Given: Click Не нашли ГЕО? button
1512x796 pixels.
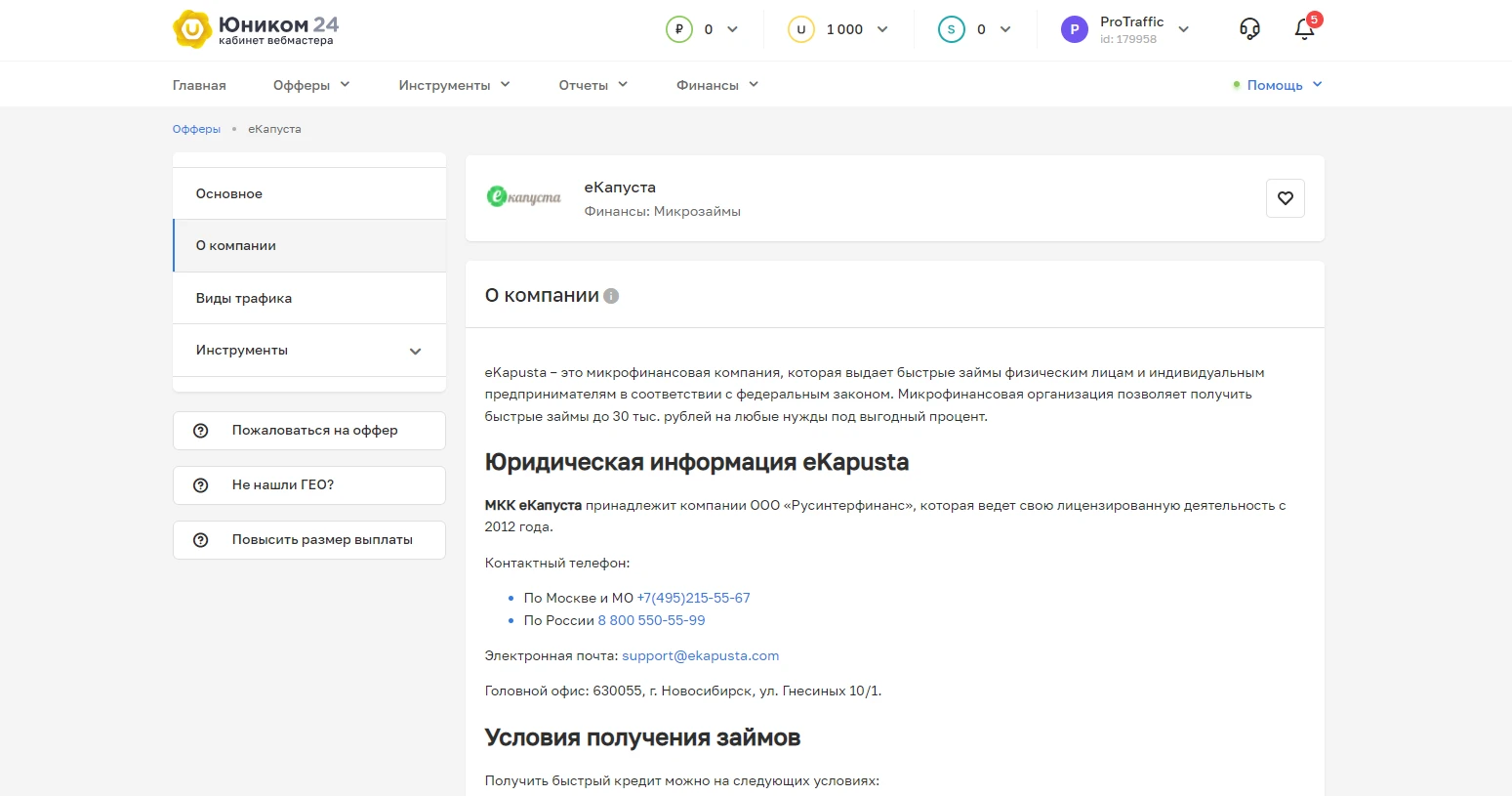Looking at the screenshot, I should 309,485.
